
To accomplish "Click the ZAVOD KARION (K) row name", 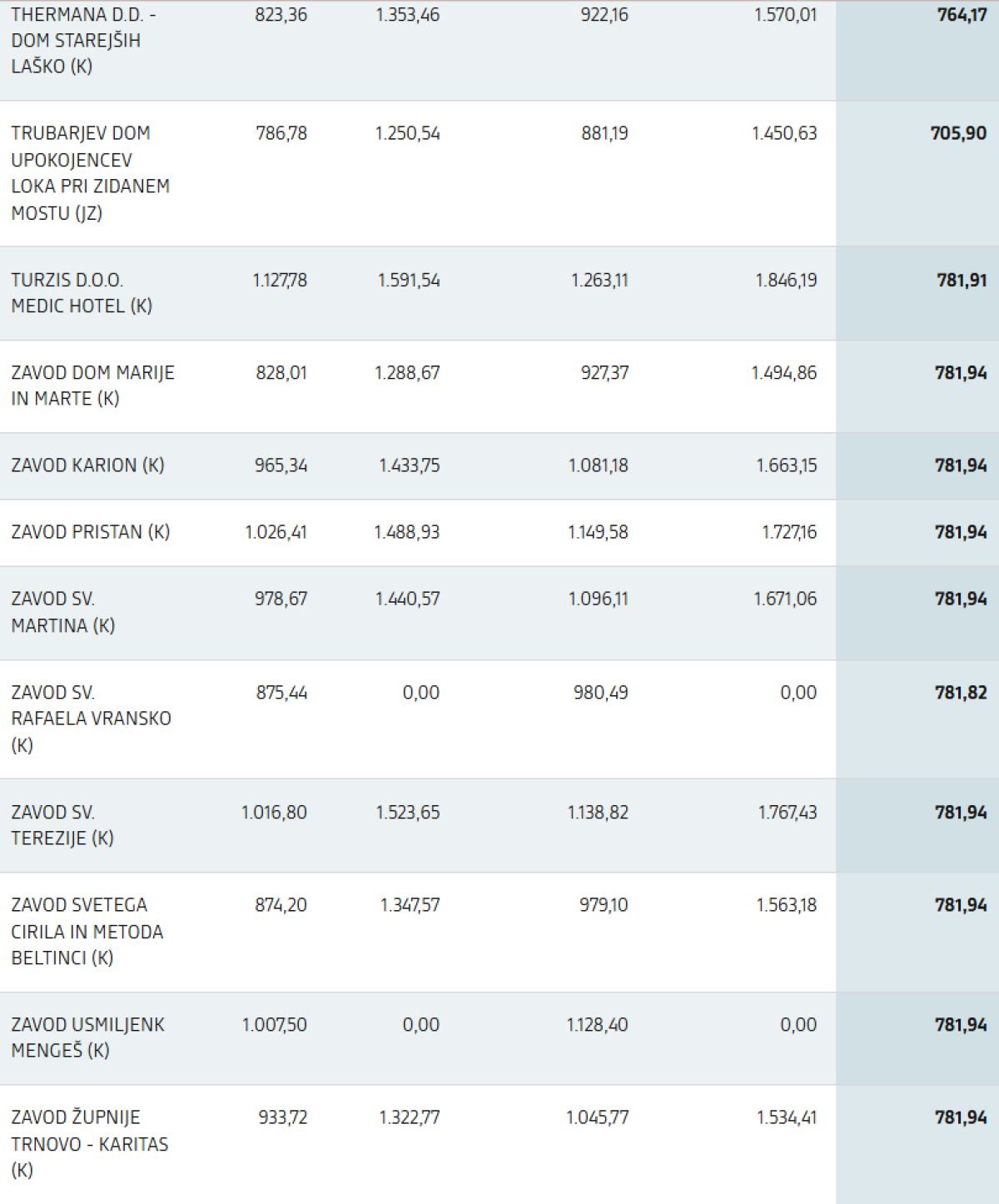I will point(87,465).
